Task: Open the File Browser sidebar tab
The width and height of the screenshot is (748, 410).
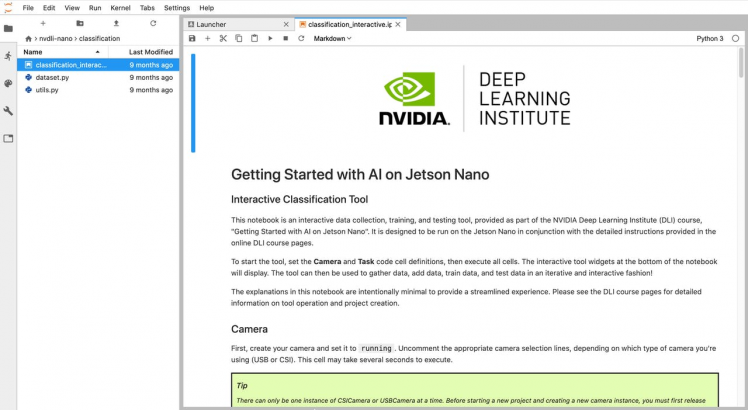Action: point(8,29)
